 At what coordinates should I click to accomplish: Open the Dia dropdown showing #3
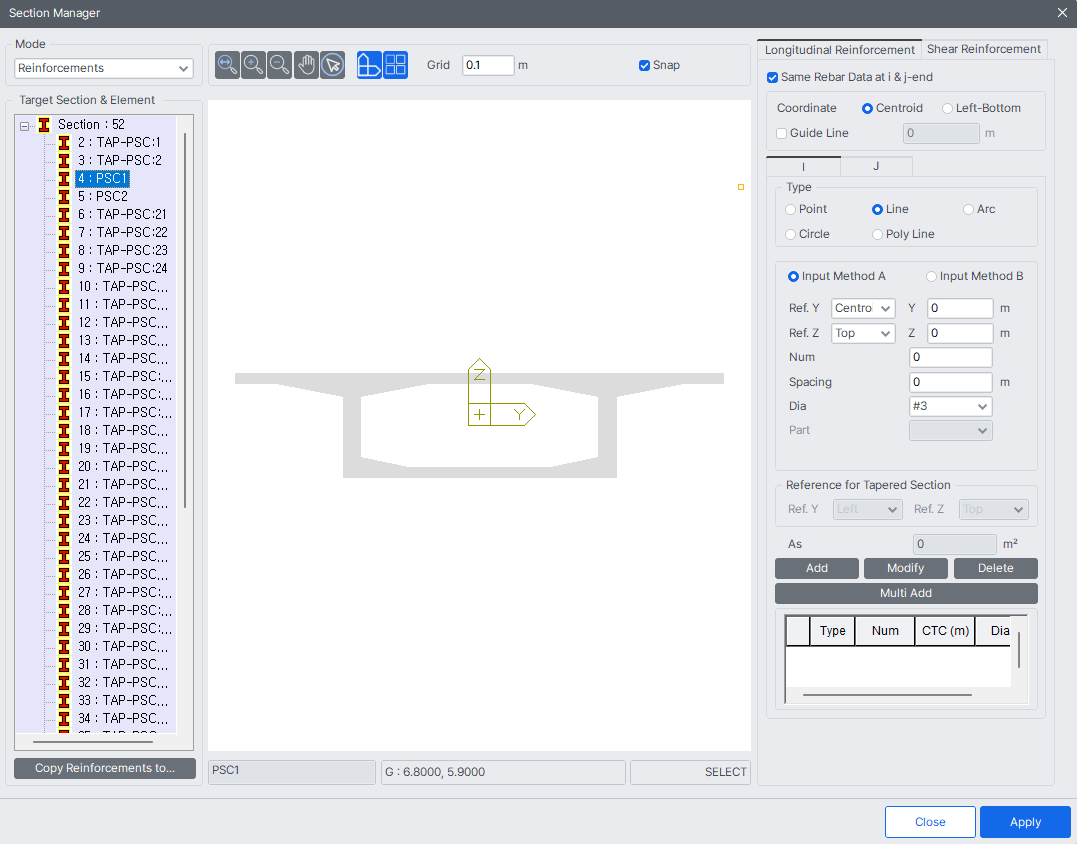click(951, 406)
